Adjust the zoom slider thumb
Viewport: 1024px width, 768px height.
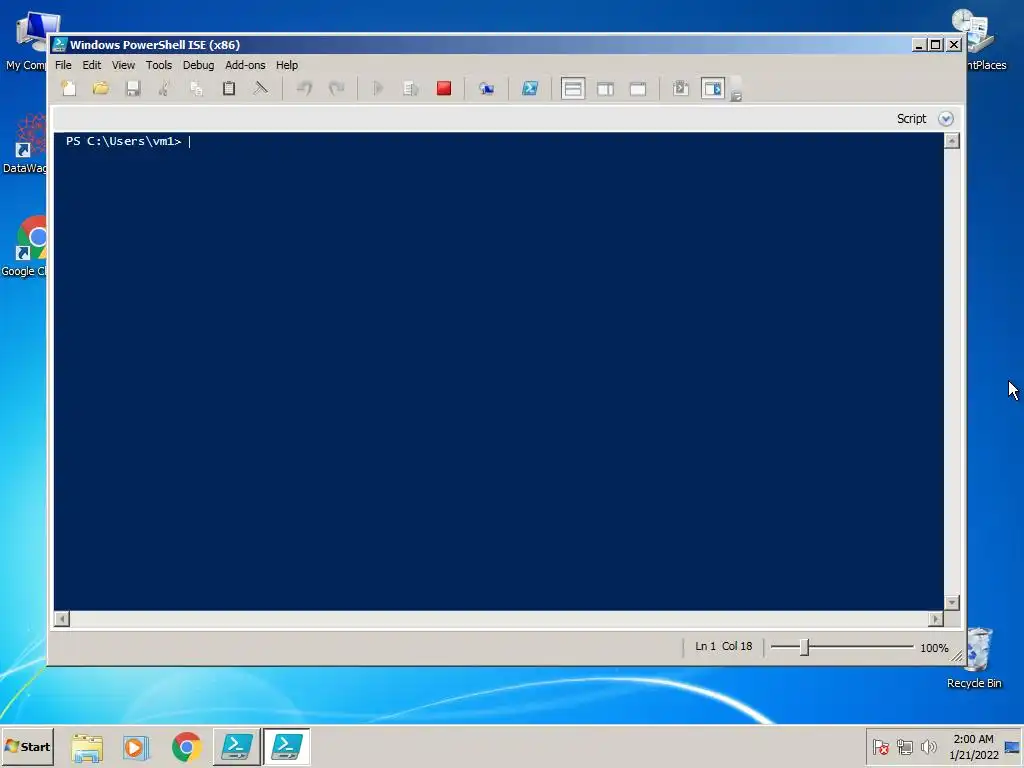point(805,647)
